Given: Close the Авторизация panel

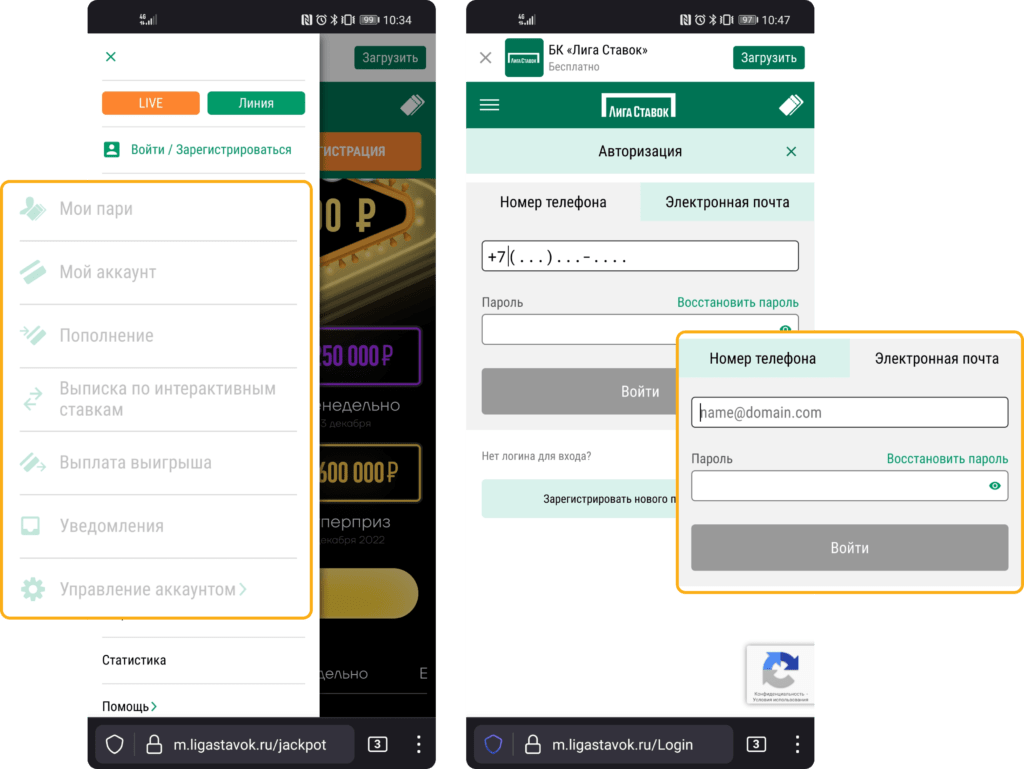Looking at the screenshot, I should [x=791, y=152].
